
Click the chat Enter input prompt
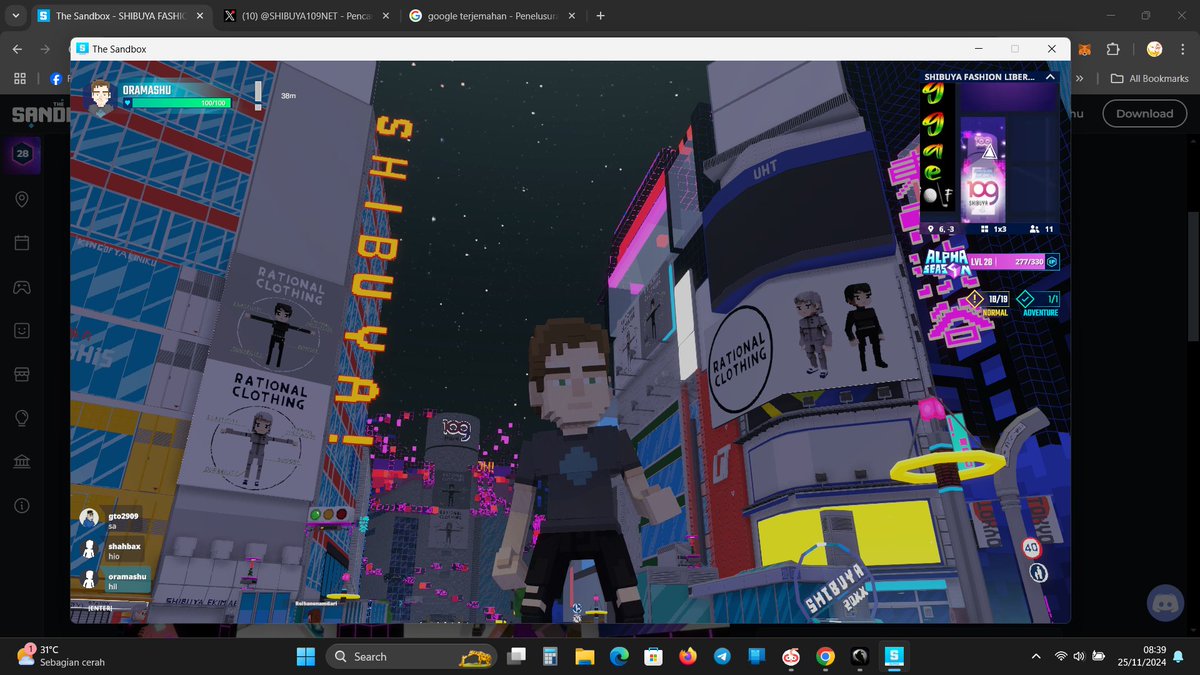click(x=100, y=607)
